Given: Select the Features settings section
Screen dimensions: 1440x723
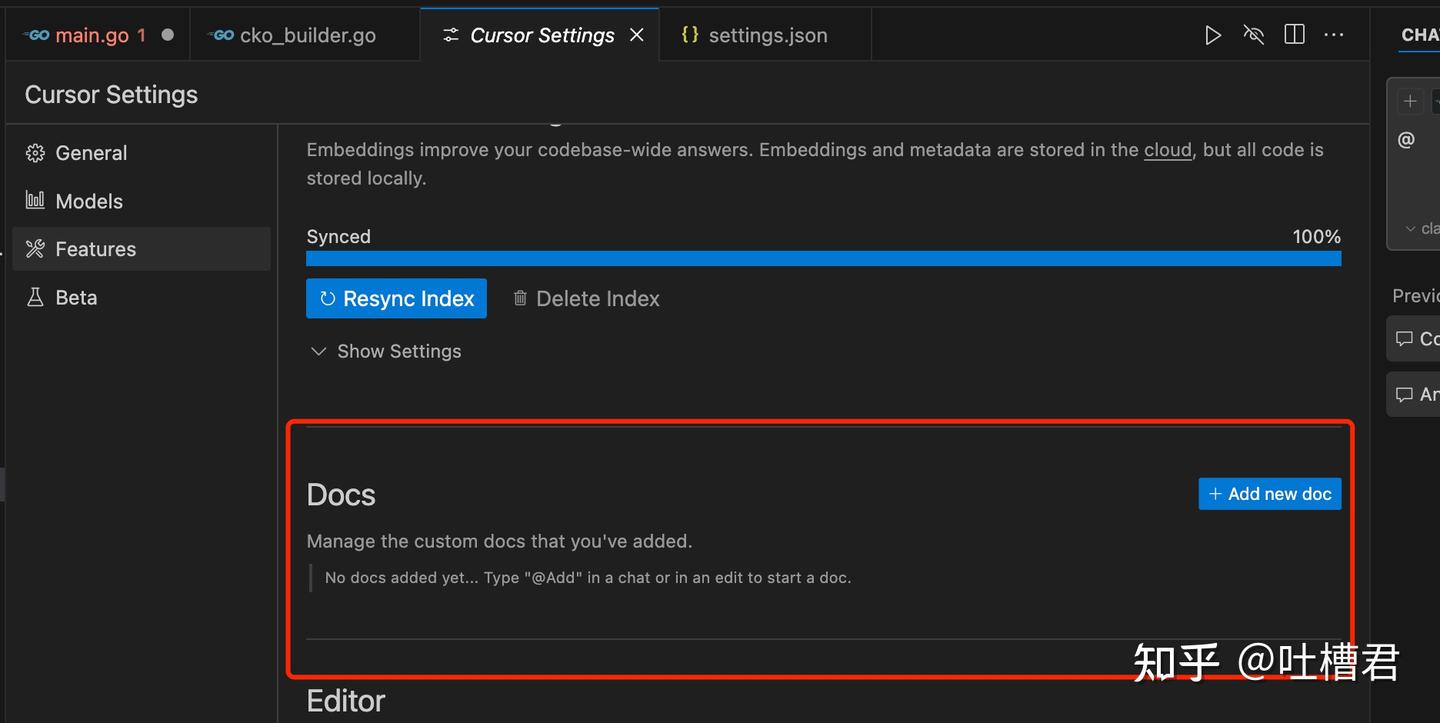Looking at the screenshot, I should (x=95, y=249).
